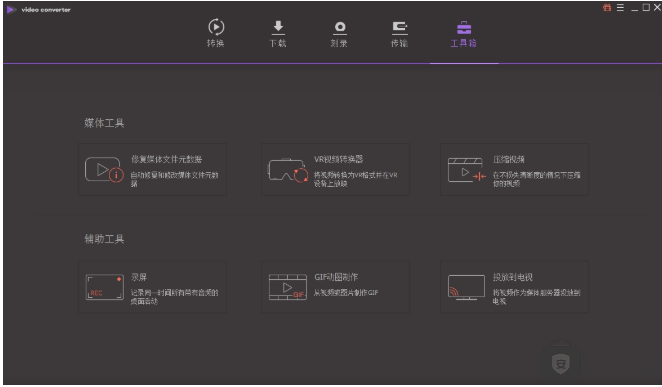
Task: Open the hamburger menu in title bar
Action: coord(620,8)
